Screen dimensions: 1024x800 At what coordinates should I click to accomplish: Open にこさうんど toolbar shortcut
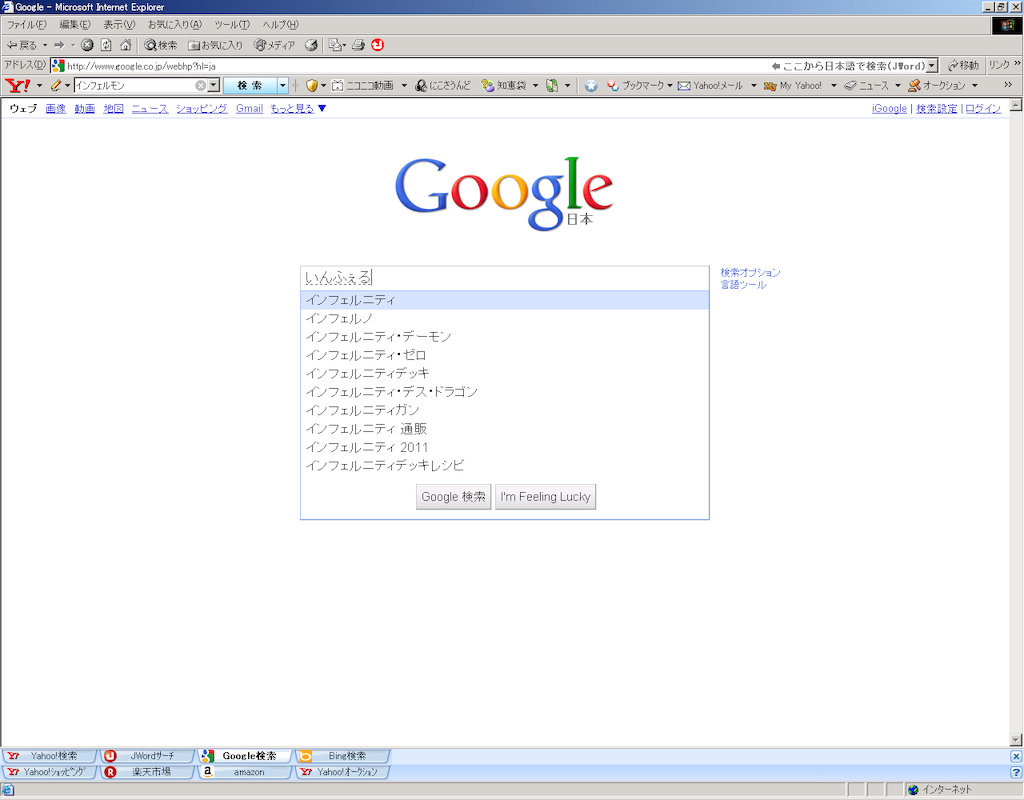coord(443,86)
